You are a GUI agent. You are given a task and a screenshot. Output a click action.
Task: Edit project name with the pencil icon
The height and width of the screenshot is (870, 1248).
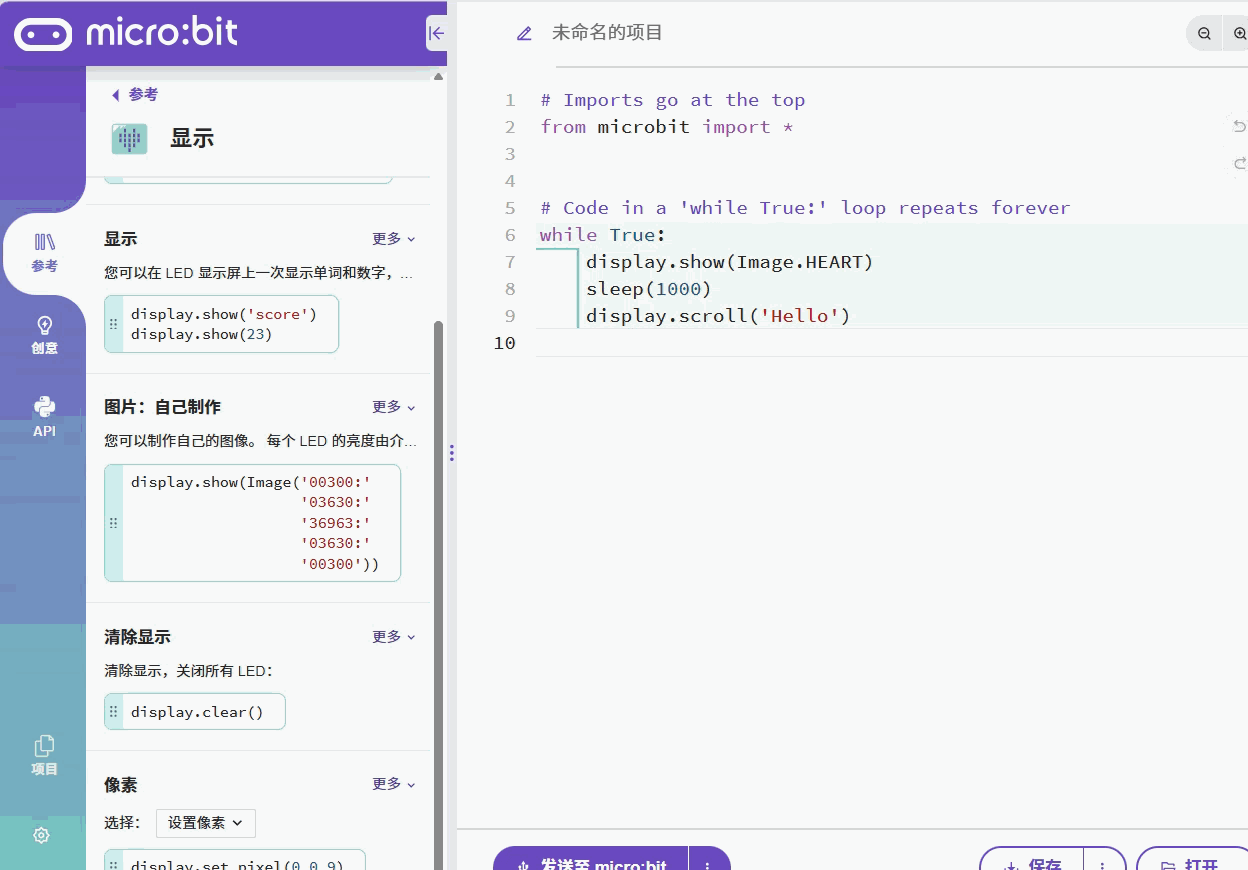pos(524,33)
